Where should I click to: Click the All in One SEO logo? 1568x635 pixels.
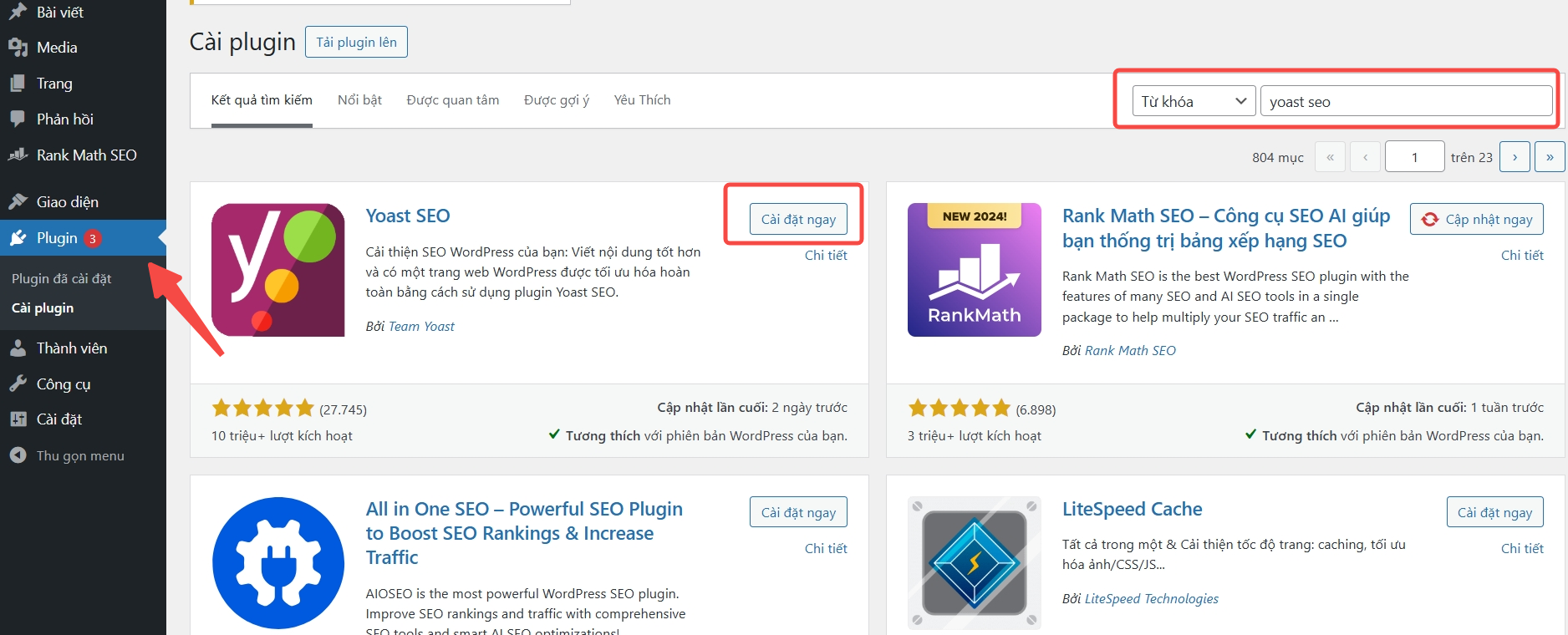pos(278,563)
